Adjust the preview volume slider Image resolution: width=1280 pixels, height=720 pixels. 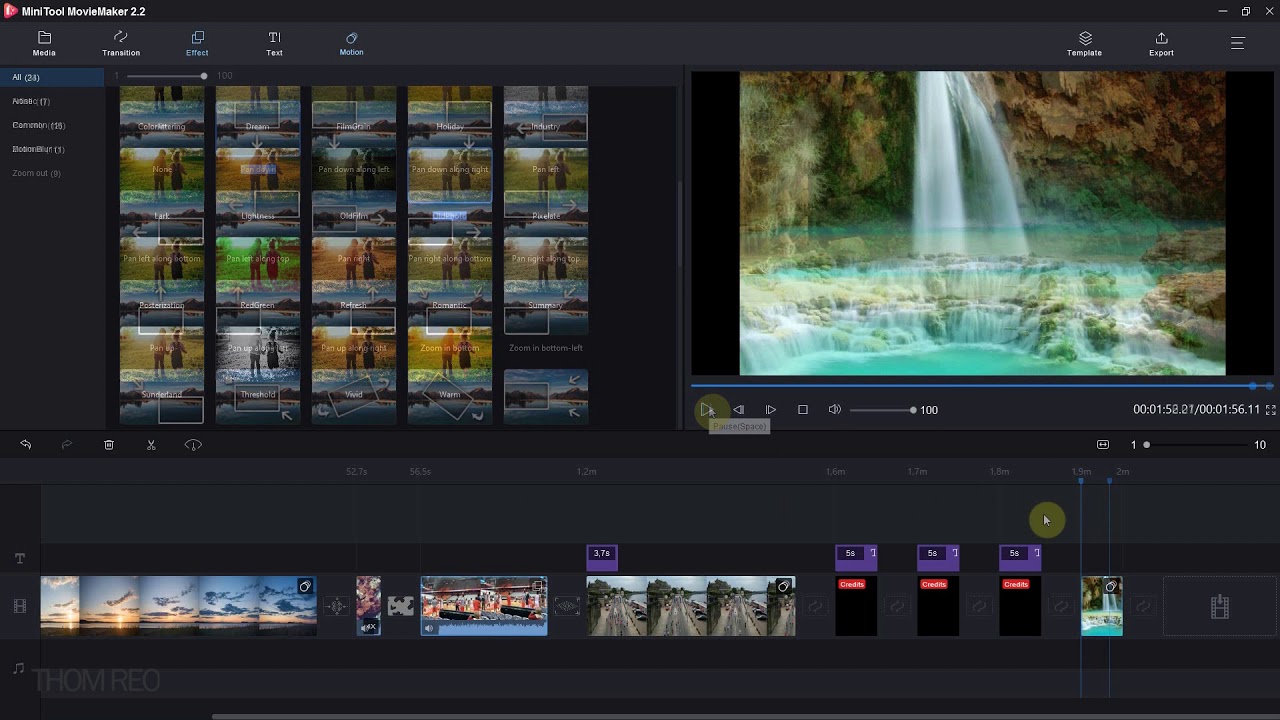[x=882, y=410]
